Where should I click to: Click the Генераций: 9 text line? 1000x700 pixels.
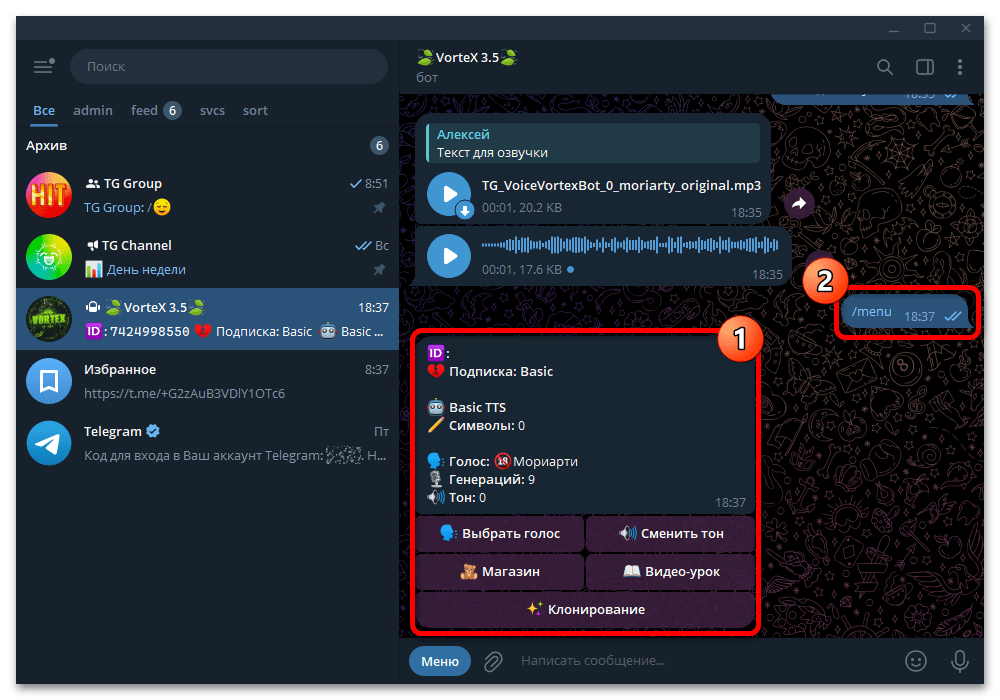pyautogui.click(x=482, y=479)
